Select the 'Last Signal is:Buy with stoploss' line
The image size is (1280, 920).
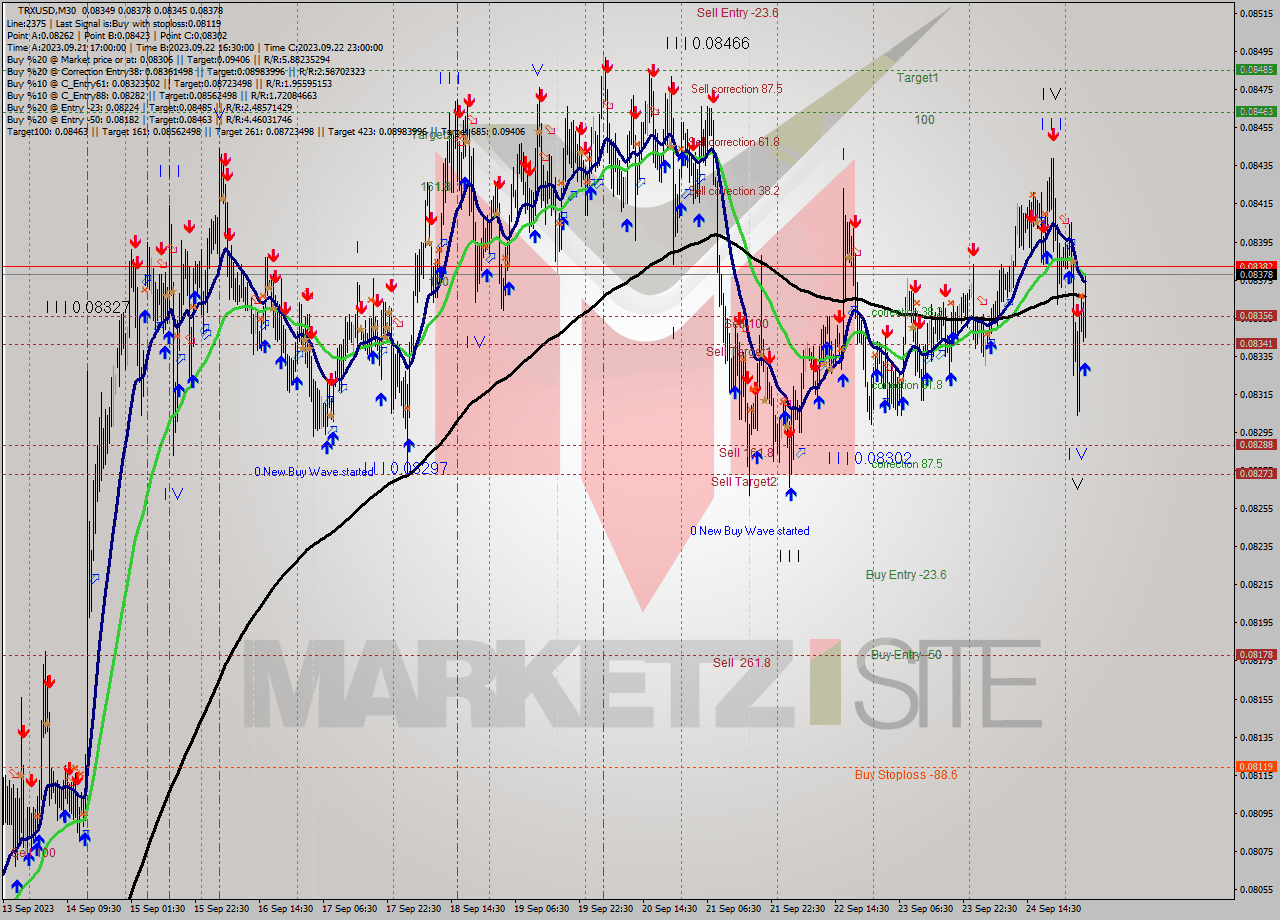click(138, 23)
